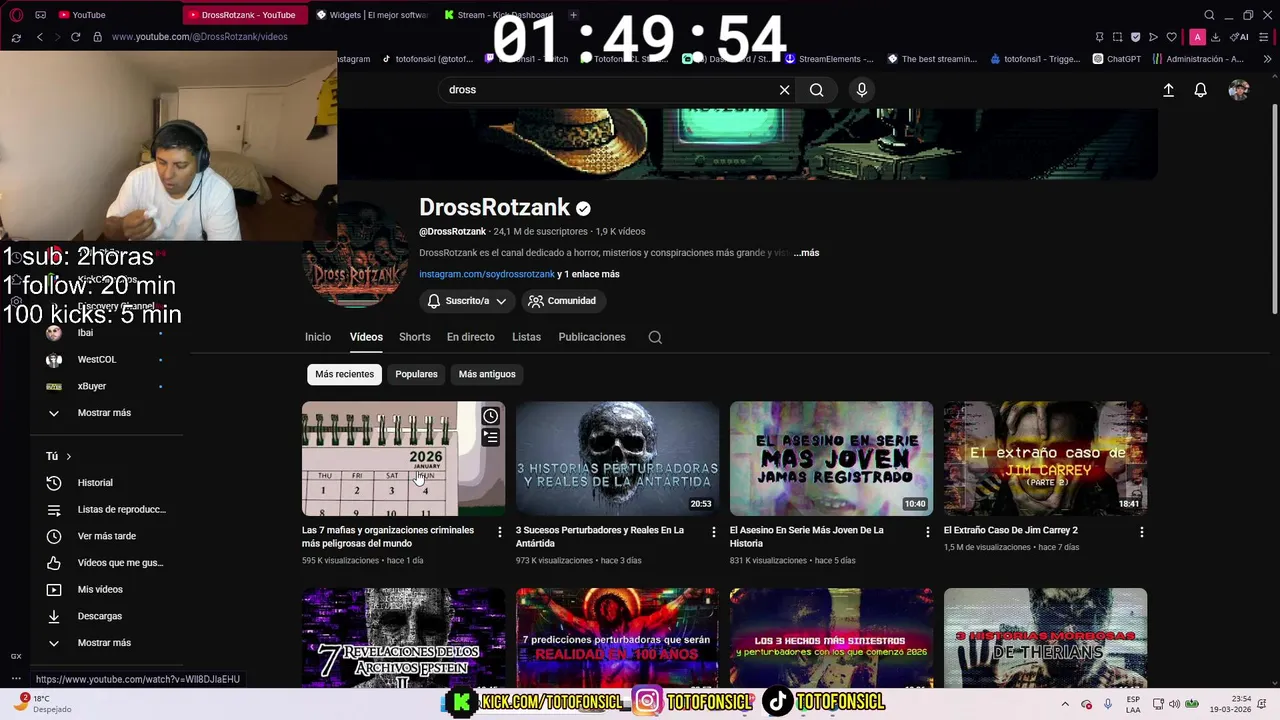Open options for Jim Carrey 2 video
The width and height of the screenshot is (1280, 720).
(1141, 532)
